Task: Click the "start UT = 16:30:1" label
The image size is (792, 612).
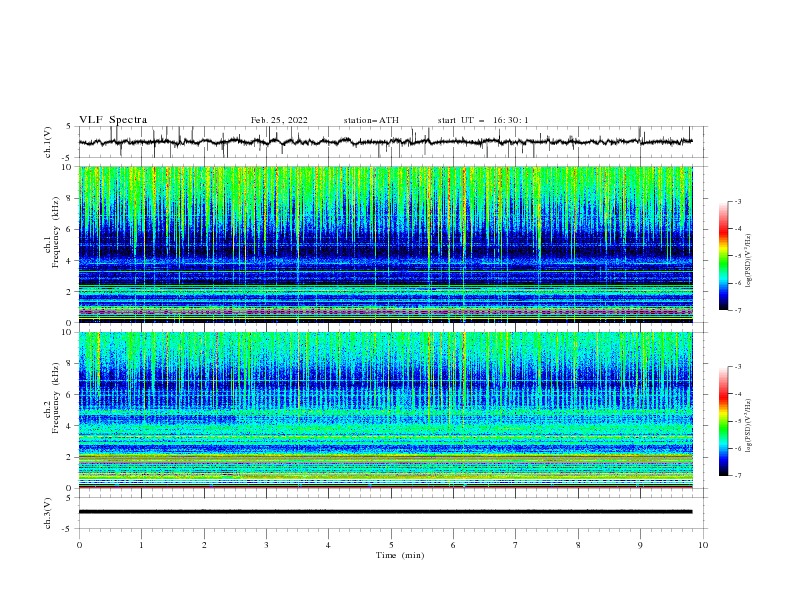Action: [483, 120]
